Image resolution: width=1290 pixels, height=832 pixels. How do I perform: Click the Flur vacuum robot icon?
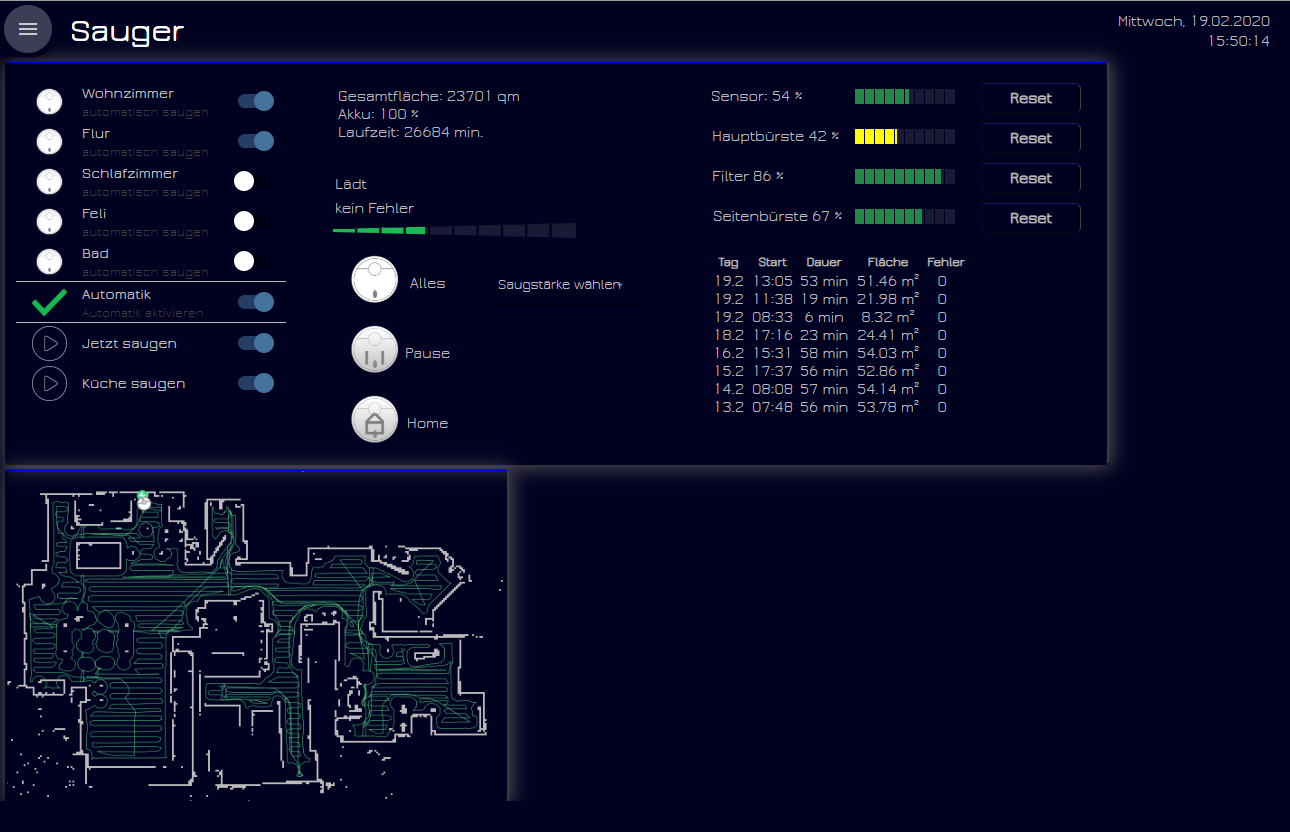(x=49, y=141)
